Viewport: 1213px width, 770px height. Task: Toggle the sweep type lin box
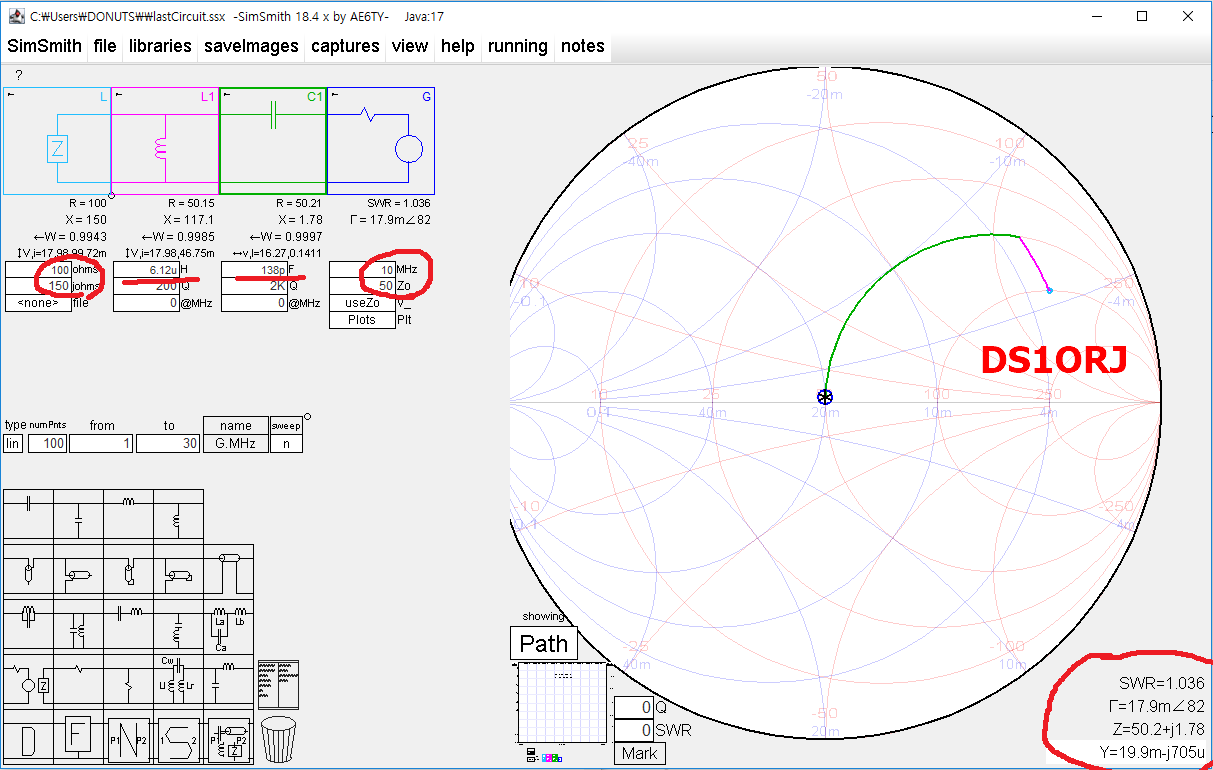(13, 443)
